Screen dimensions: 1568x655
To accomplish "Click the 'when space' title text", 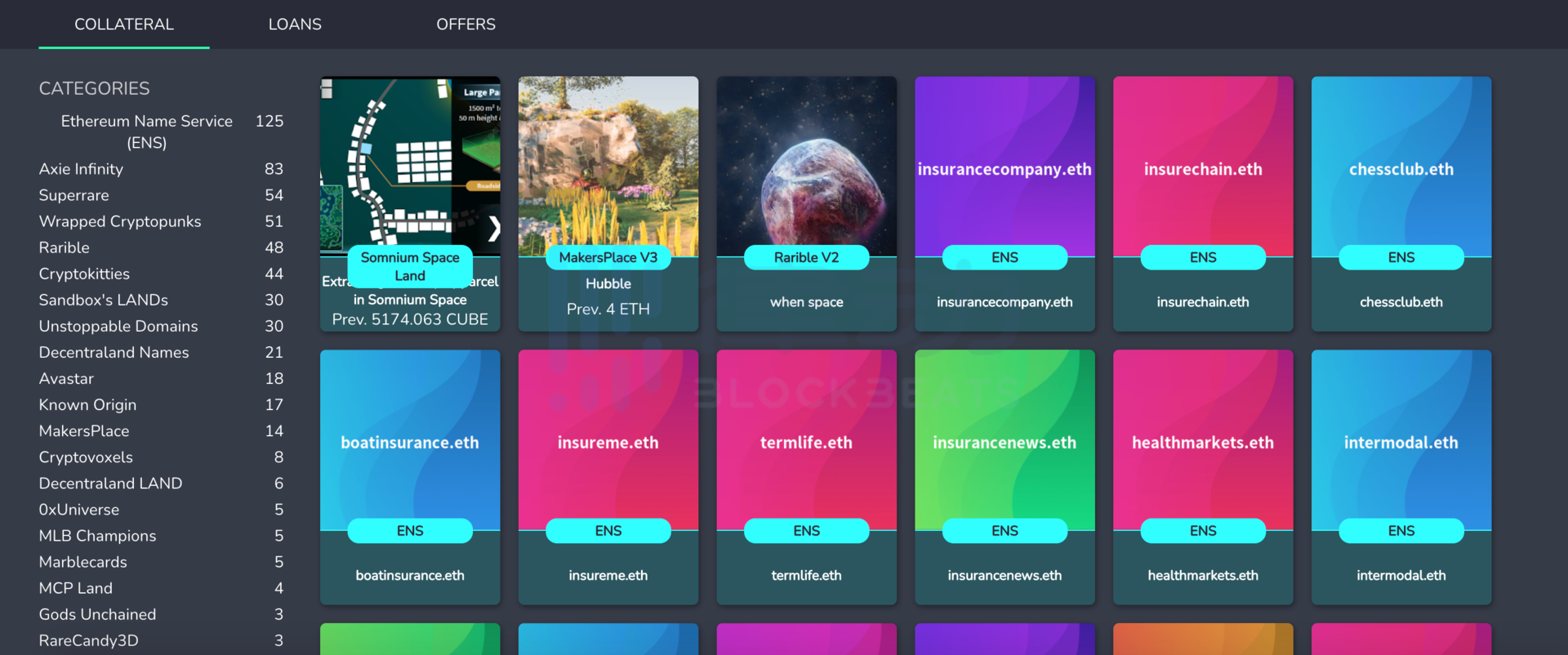I will pyautogui.click(x=807, y=302).
